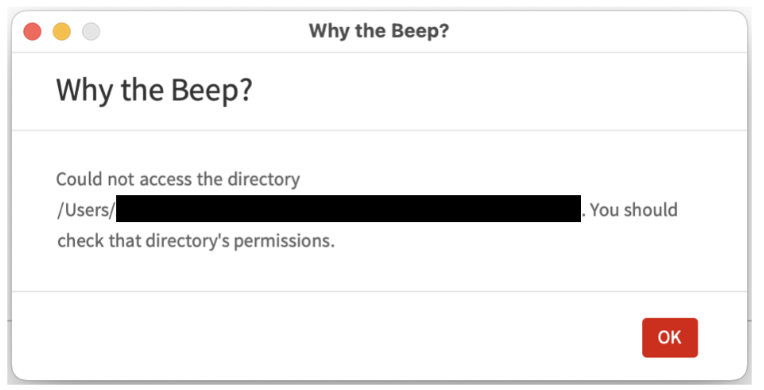Close the dialog with the red window button
The image size is (764, 390).
(33, 32)
